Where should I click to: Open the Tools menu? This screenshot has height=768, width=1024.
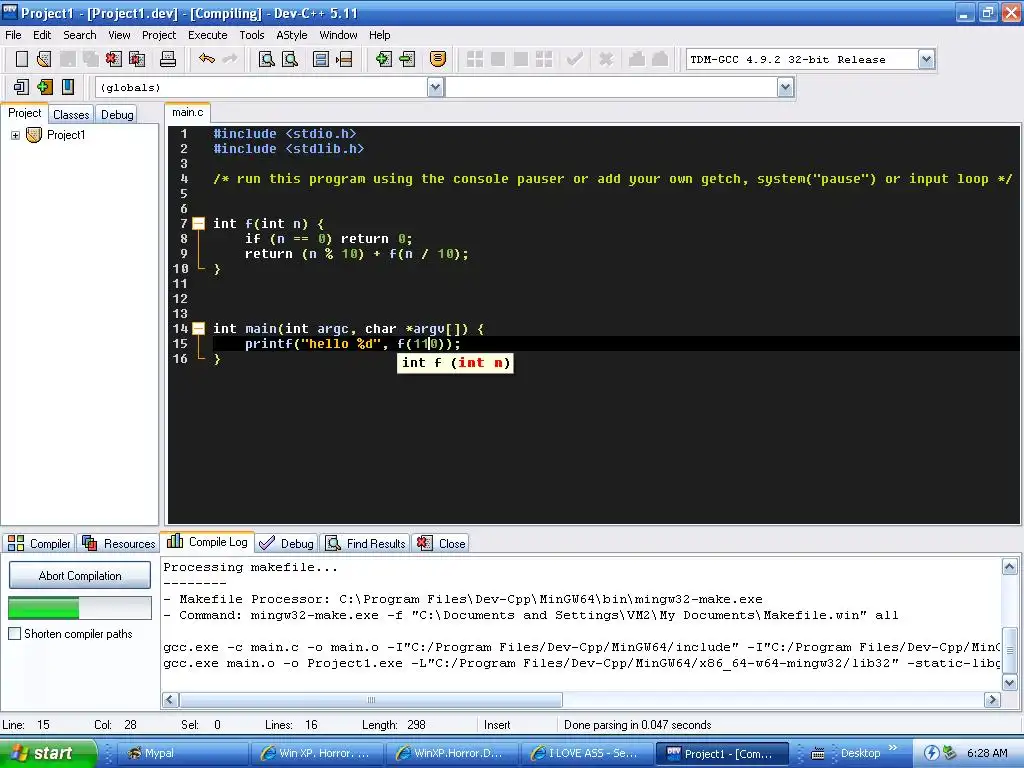tap(251, 35)
